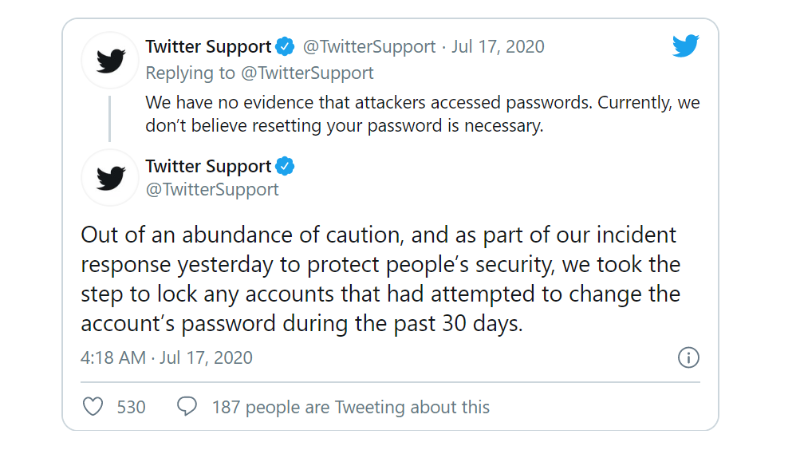Click the reply speech bubble icon

[186, 407]
